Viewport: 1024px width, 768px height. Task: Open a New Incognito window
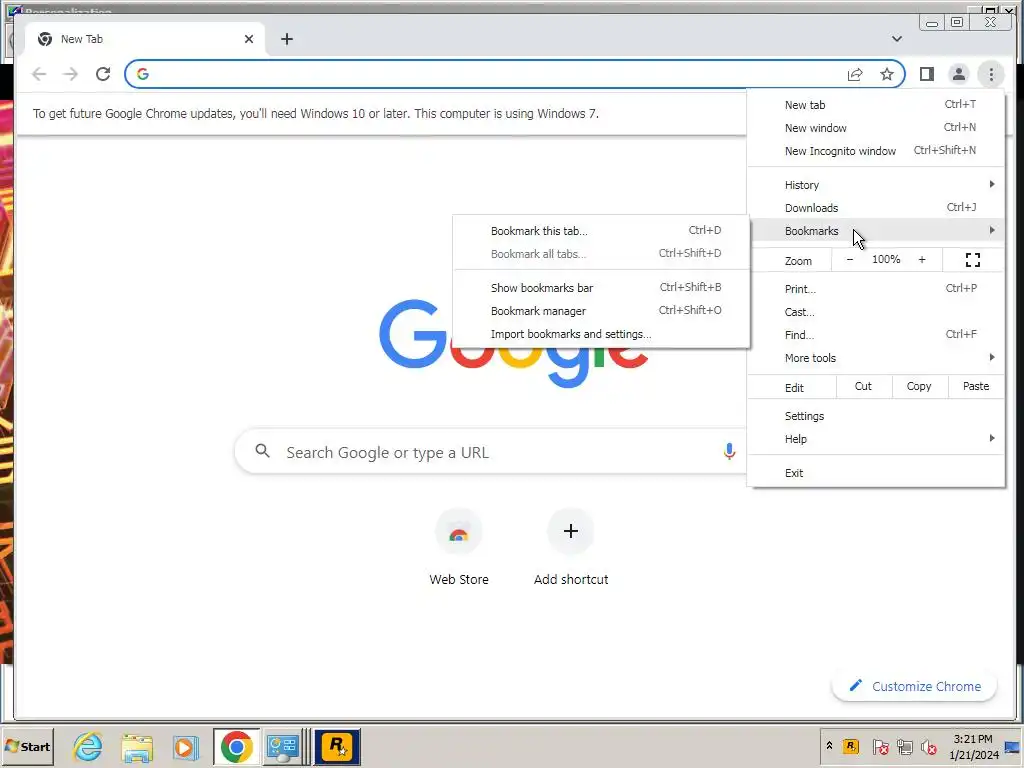(876, 151)
